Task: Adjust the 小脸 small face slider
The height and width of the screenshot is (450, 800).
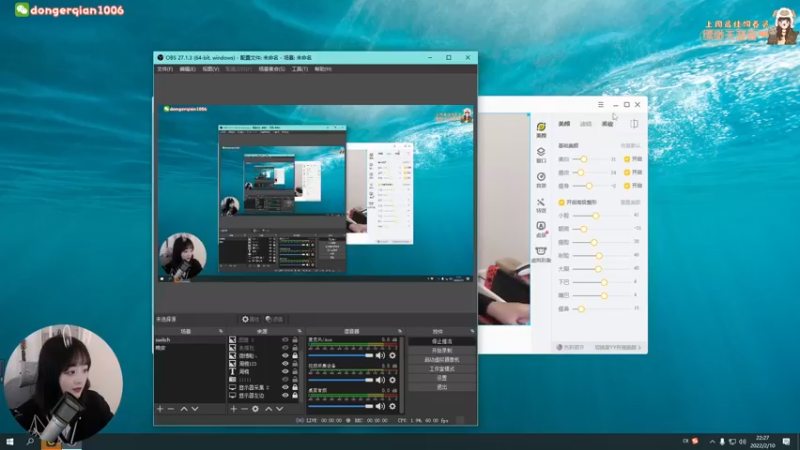Action: point(601,216)
